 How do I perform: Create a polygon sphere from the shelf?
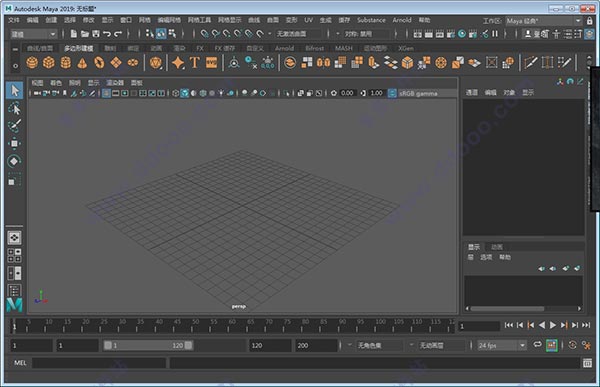click(x=32, y=62)
